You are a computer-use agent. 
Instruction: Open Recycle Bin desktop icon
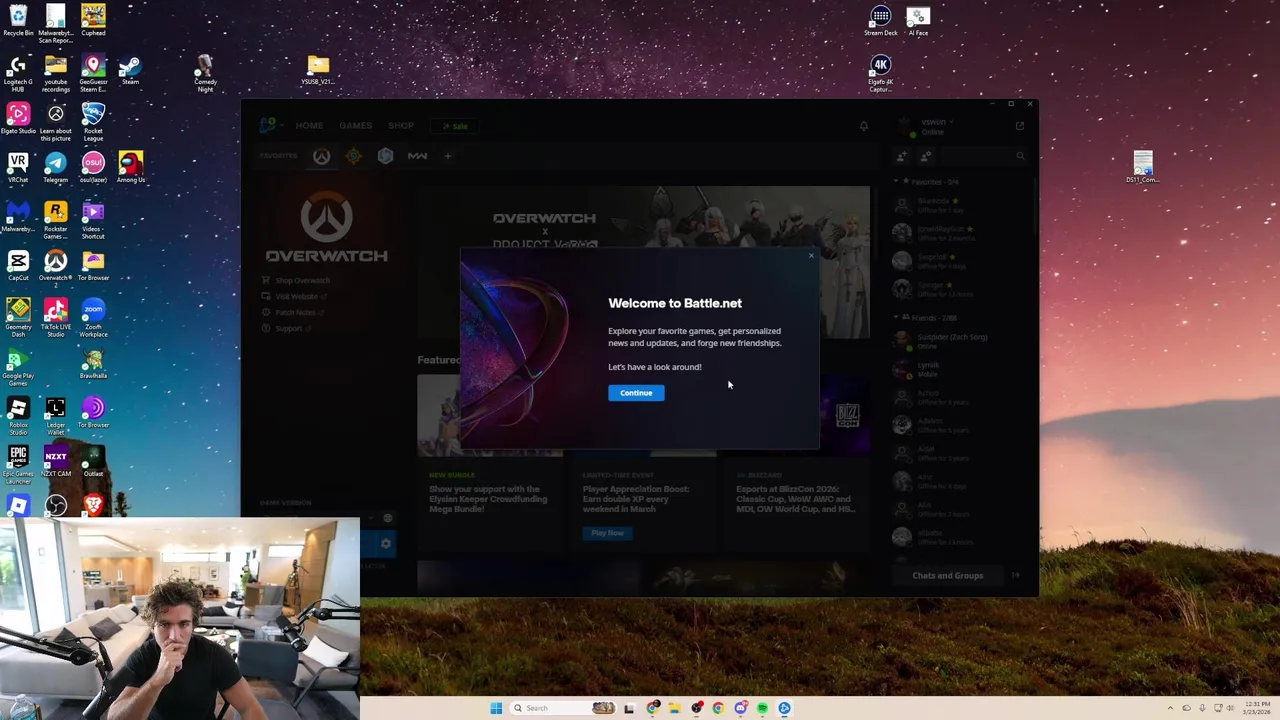coord(18,20)
